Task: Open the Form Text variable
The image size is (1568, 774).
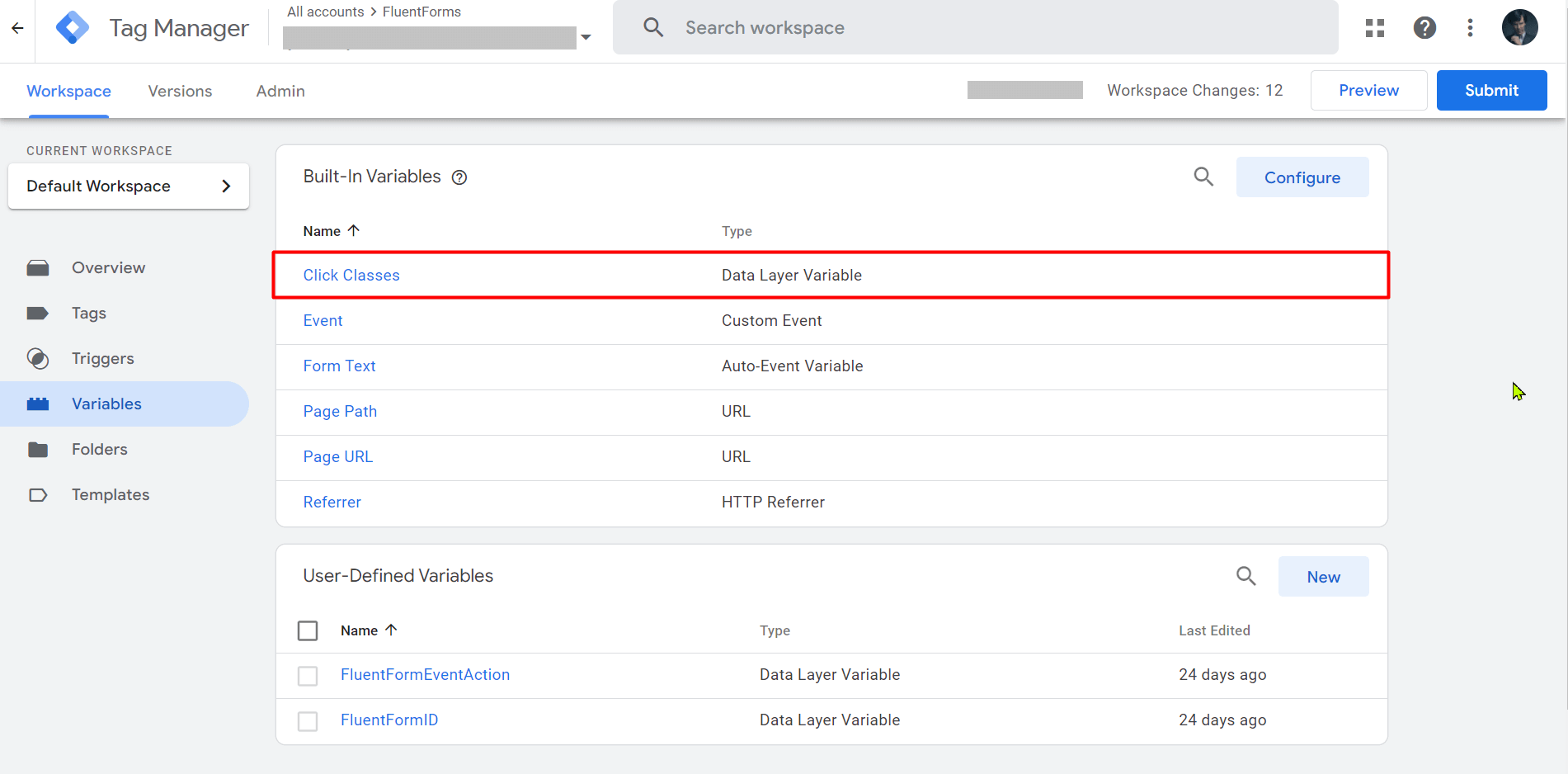Action: (x=339, y=366)
